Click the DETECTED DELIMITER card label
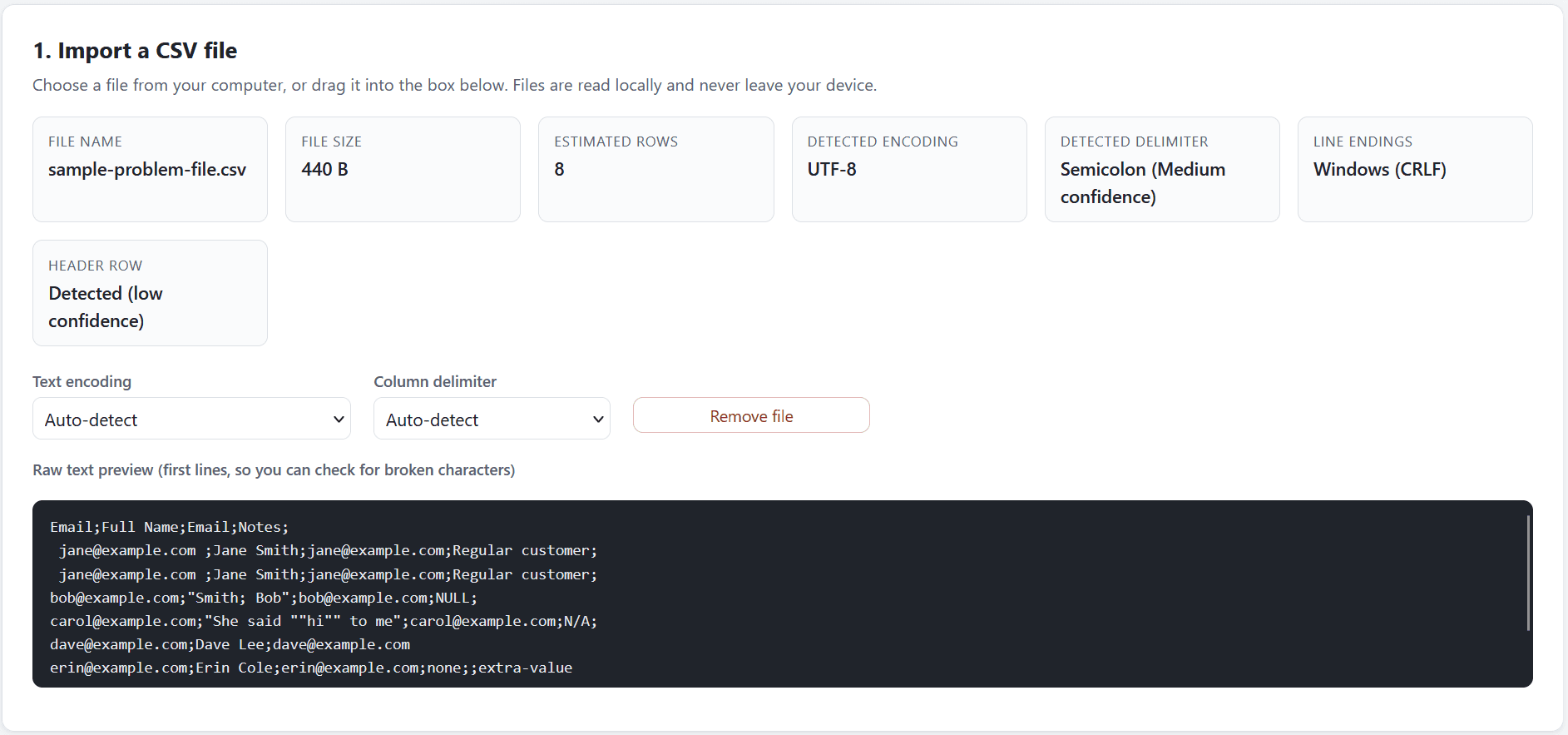This screenshot has height=735, width=1568. (1134, 142)
